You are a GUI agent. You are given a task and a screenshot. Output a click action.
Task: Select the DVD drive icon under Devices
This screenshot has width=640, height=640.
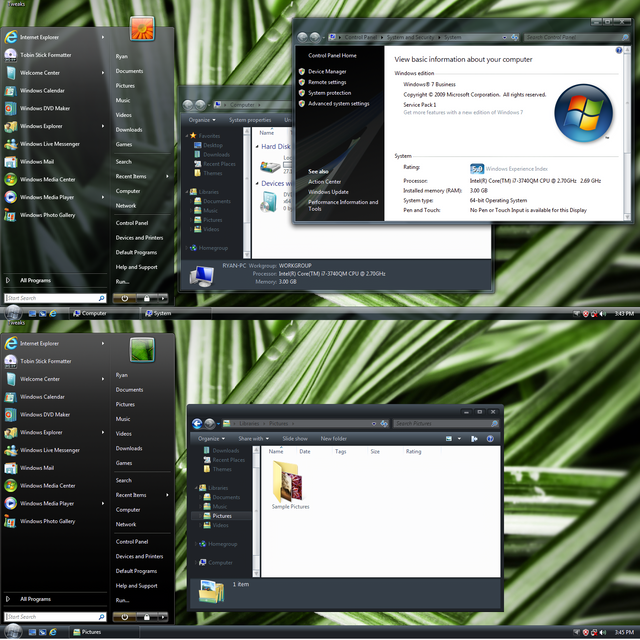pyautogui.click(x=269, y=202)
